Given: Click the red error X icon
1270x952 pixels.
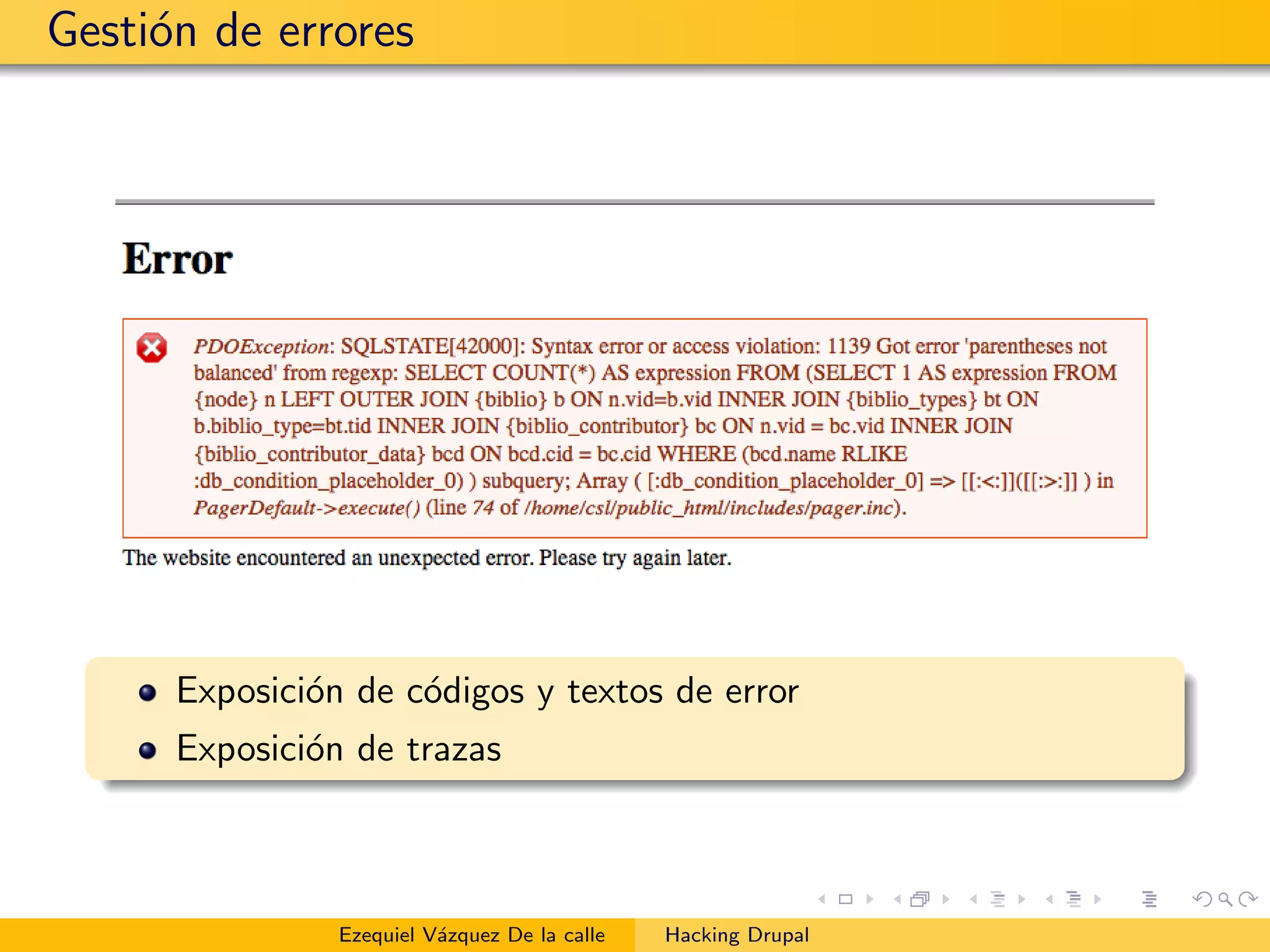Looking at the screenshot, I should [152, 348].
